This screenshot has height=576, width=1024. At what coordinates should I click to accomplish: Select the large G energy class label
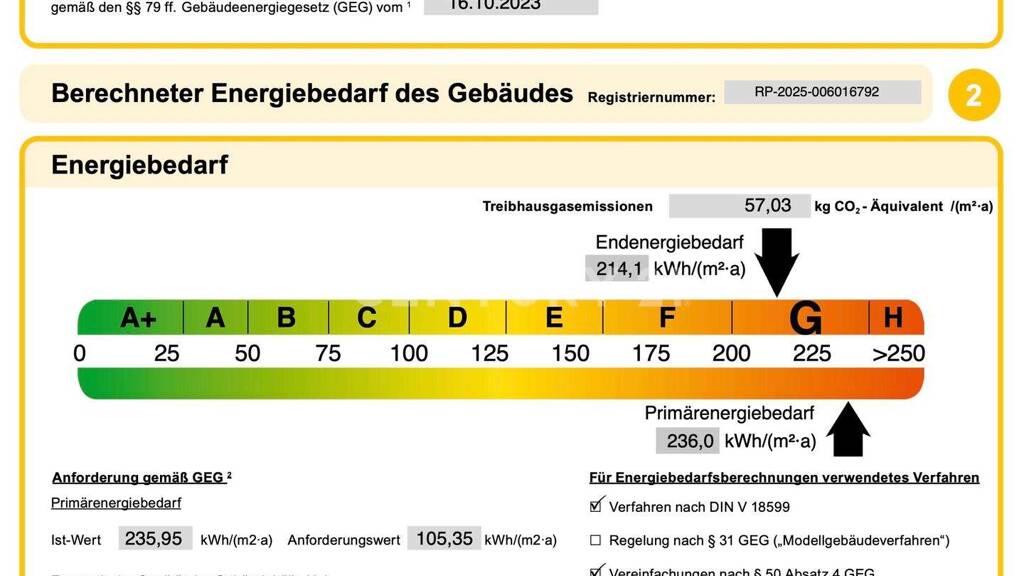805,318
